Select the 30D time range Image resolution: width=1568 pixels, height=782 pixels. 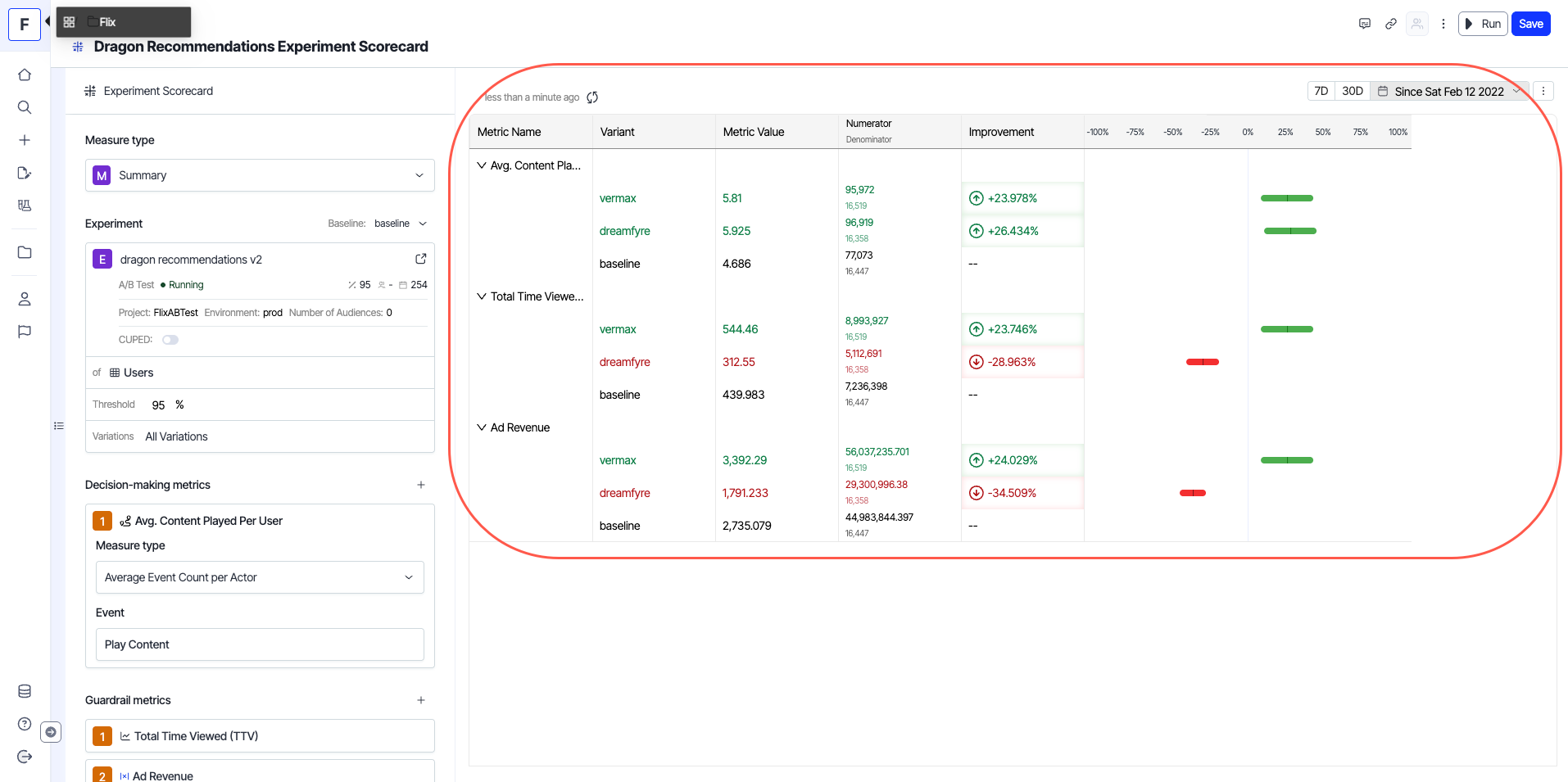click(1353, 91)
